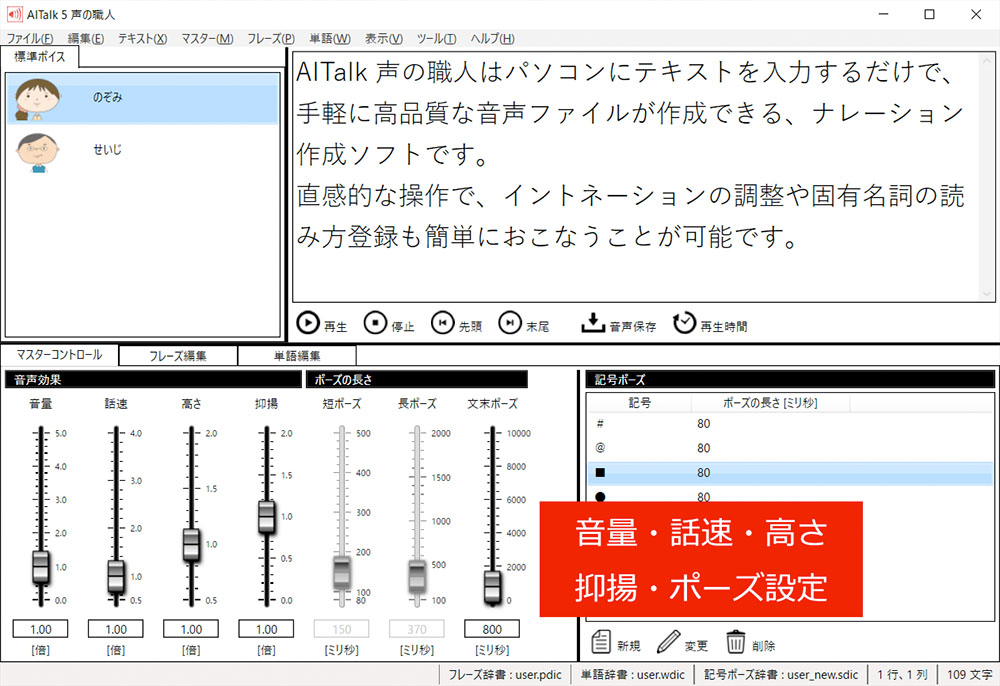Click the 記号 column header

[639, 403]
